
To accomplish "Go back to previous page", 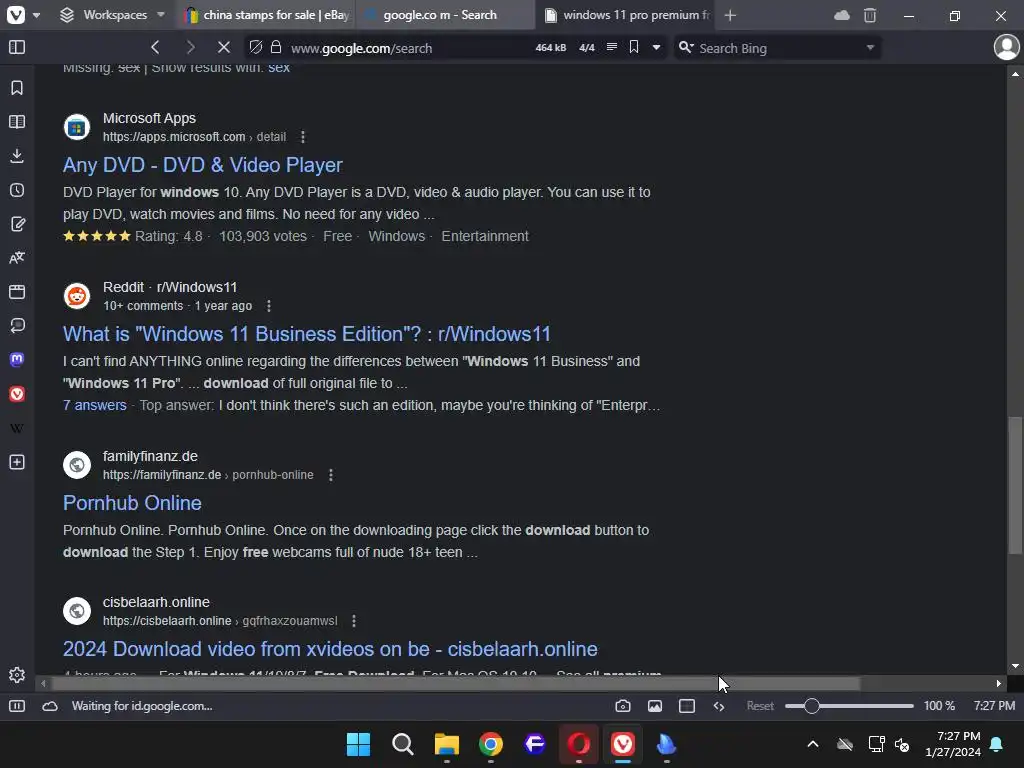I will [155, 47].
